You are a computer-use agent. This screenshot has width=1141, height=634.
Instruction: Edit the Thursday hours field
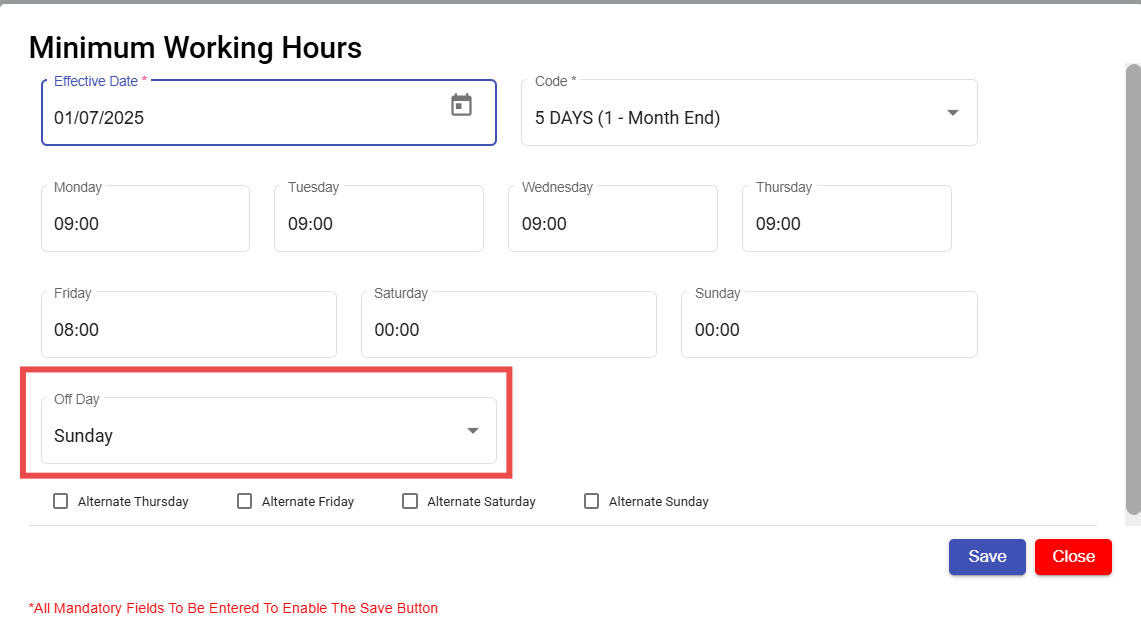[846, 224]
